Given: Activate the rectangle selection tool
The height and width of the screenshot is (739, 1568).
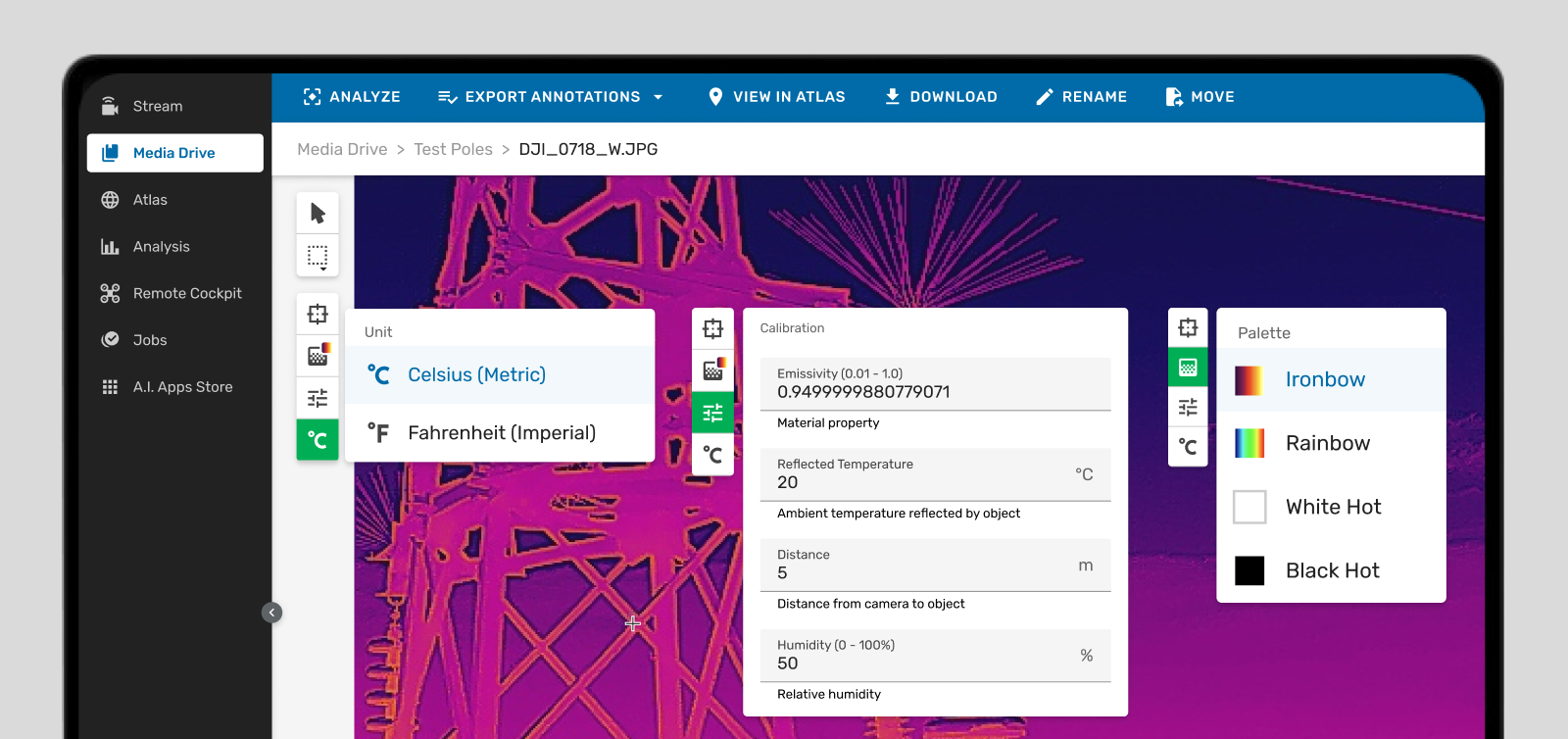Looking at the screenshot, I should 318,257.
